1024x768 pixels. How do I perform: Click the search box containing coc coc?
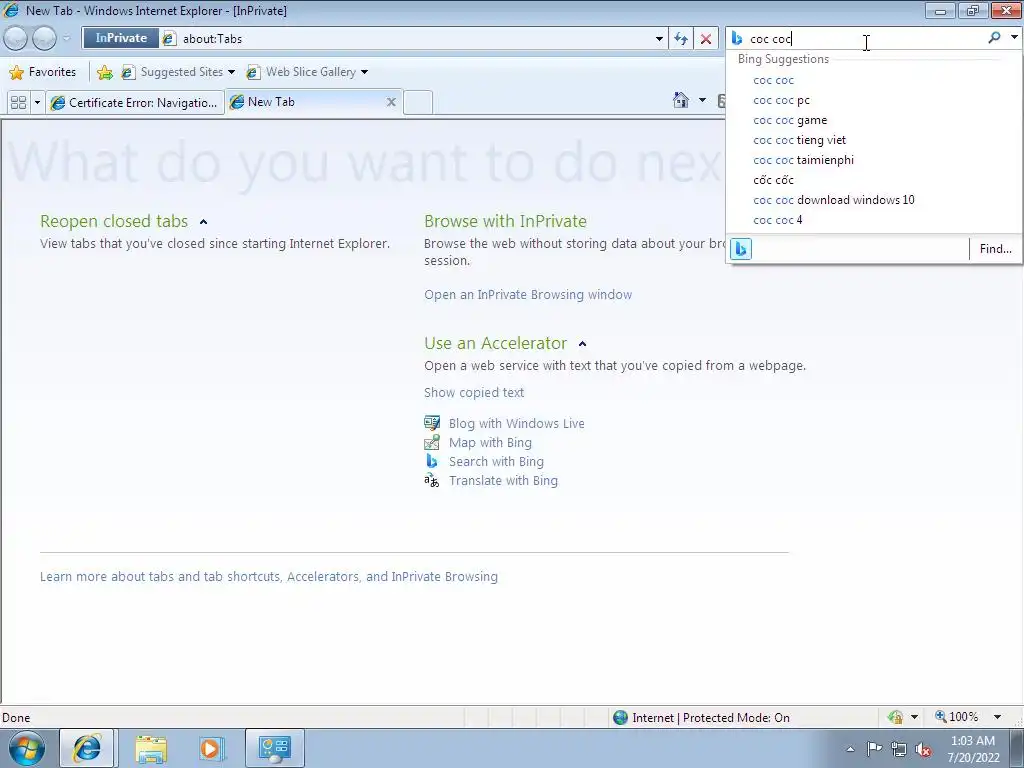click(865, 39)
